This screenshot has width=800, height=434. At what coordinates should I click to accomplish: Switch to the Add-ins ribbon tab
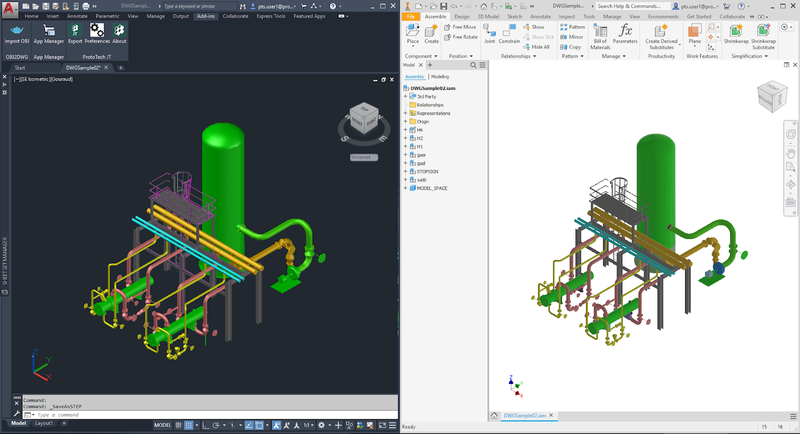[206, 16]
